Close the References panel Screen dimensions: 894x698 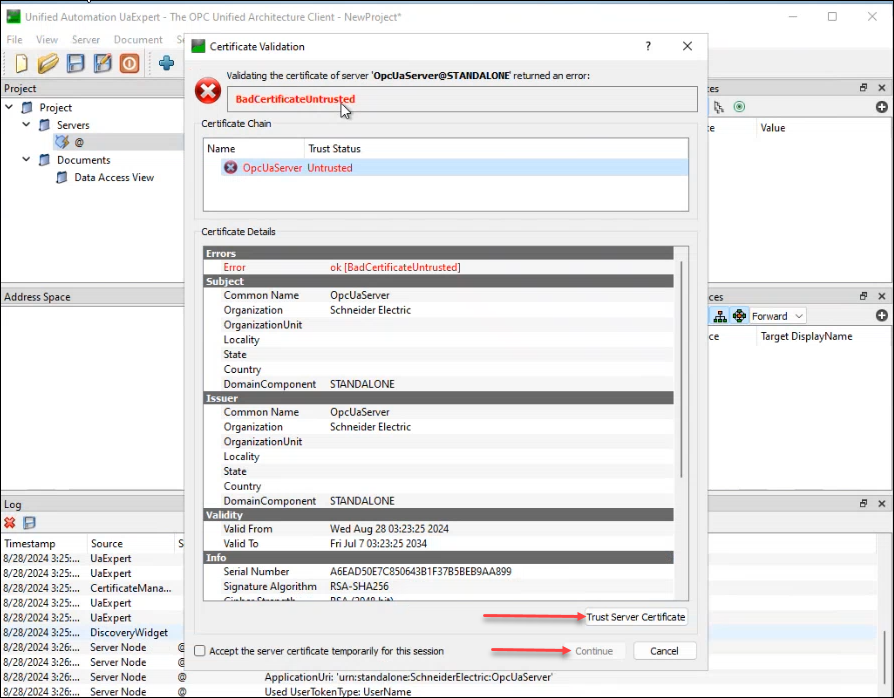tap(881, 296)
